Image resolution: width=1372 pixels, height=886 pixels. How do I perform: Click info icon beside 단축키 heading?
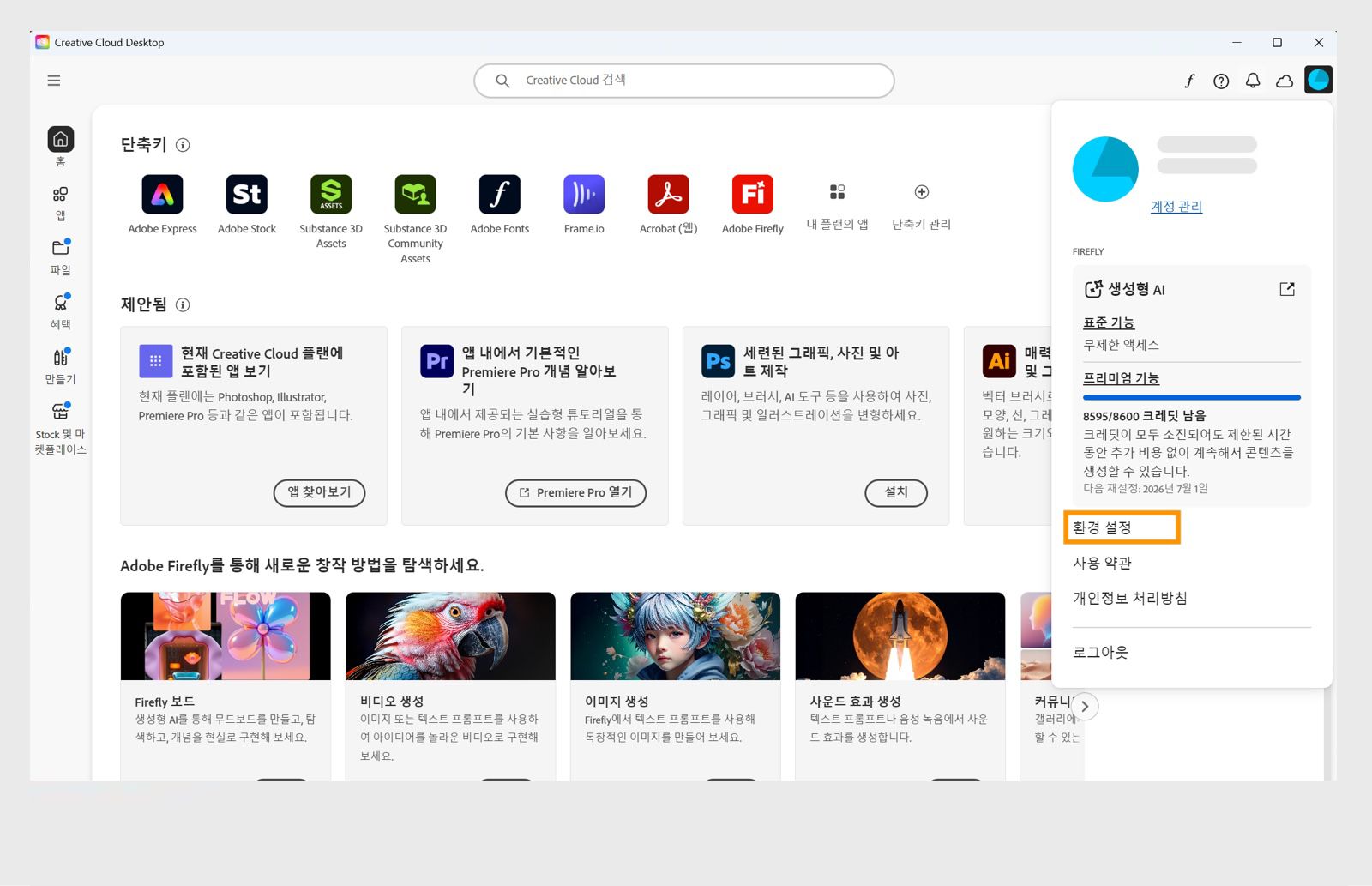183,145
